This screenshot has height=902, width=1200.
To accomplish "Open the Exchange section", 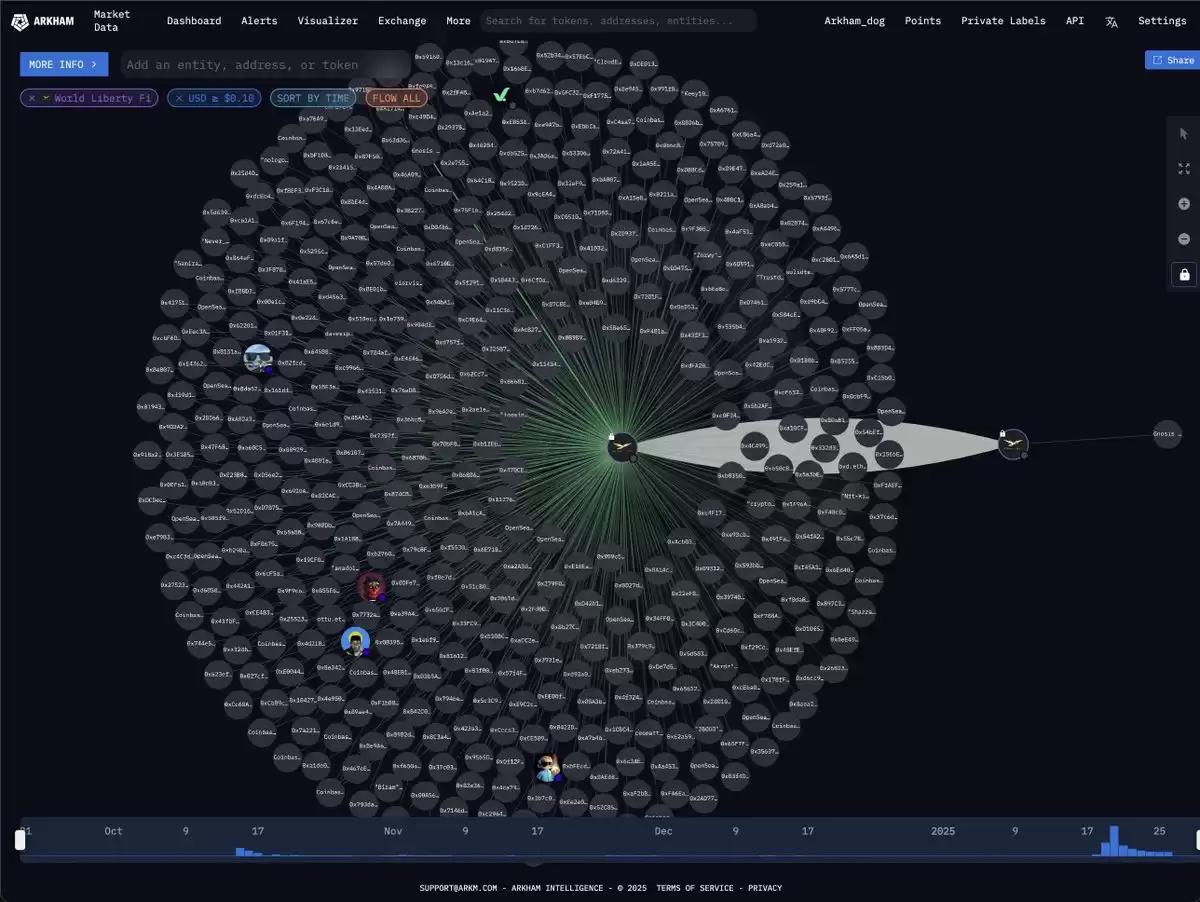I will point(402,21).
